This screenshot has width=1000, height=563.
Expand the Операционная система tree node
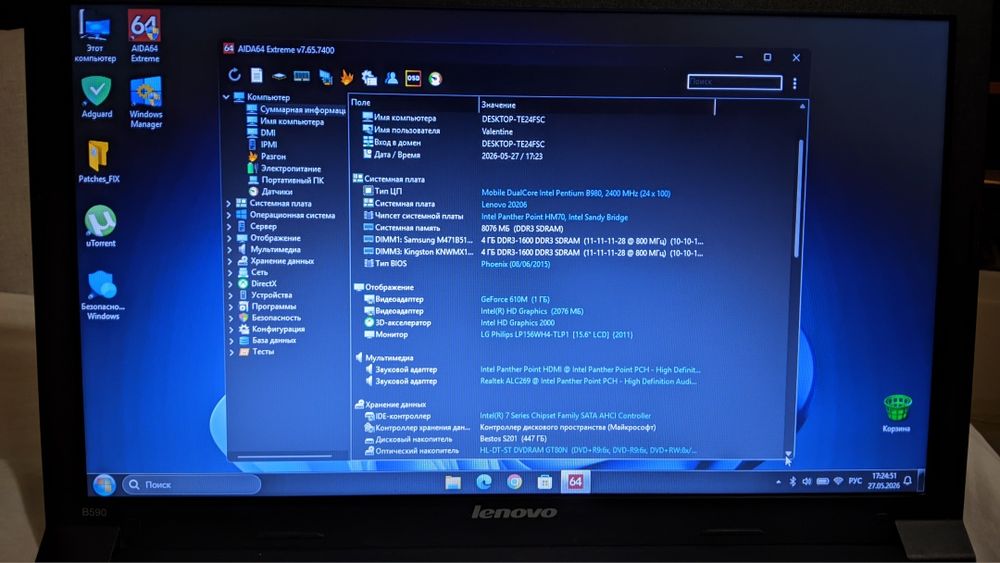click(x=229, y=216)
